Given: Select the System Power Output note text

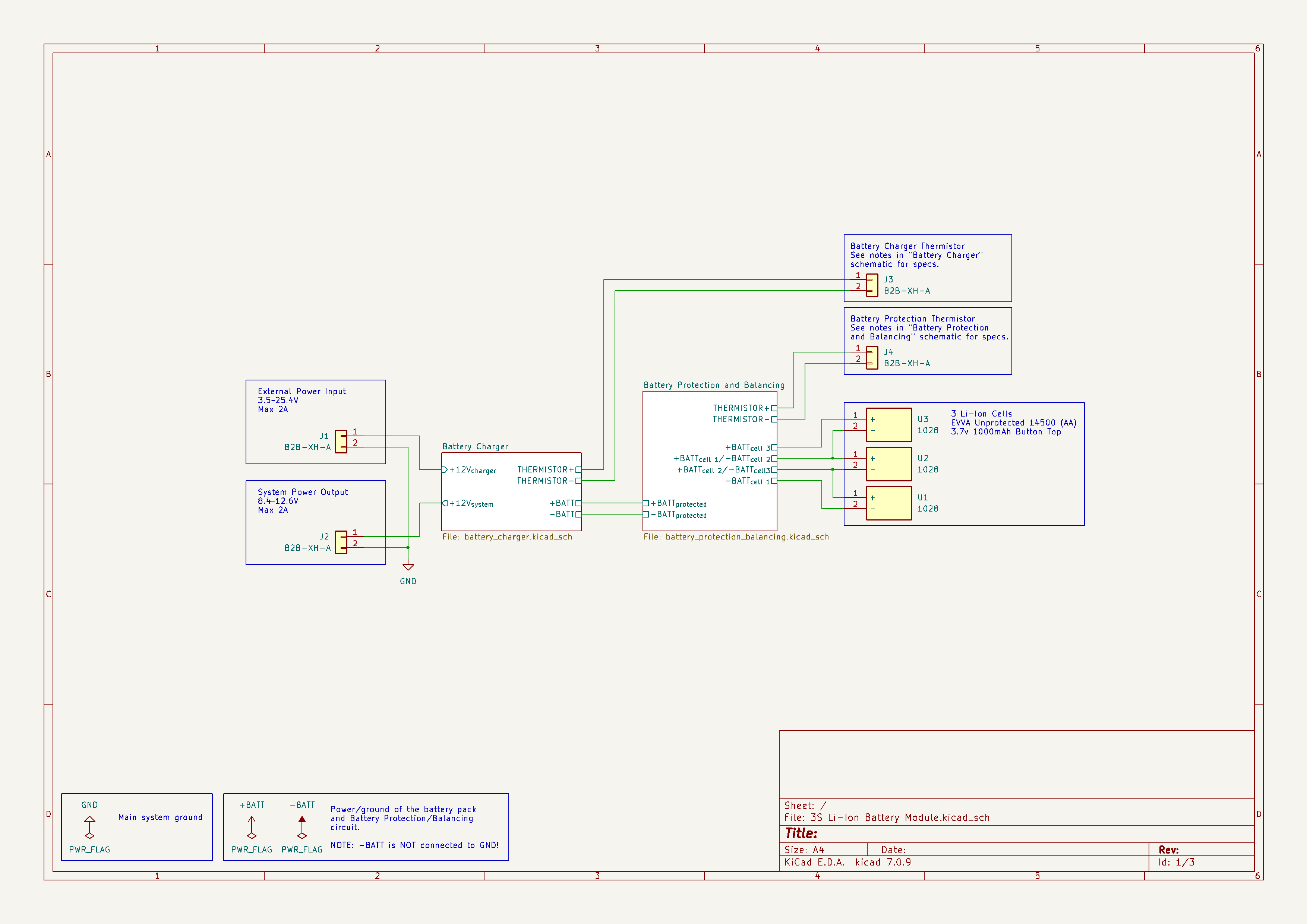Looking at the screenshot, I should pyautogui.click(x=303, y=501).
